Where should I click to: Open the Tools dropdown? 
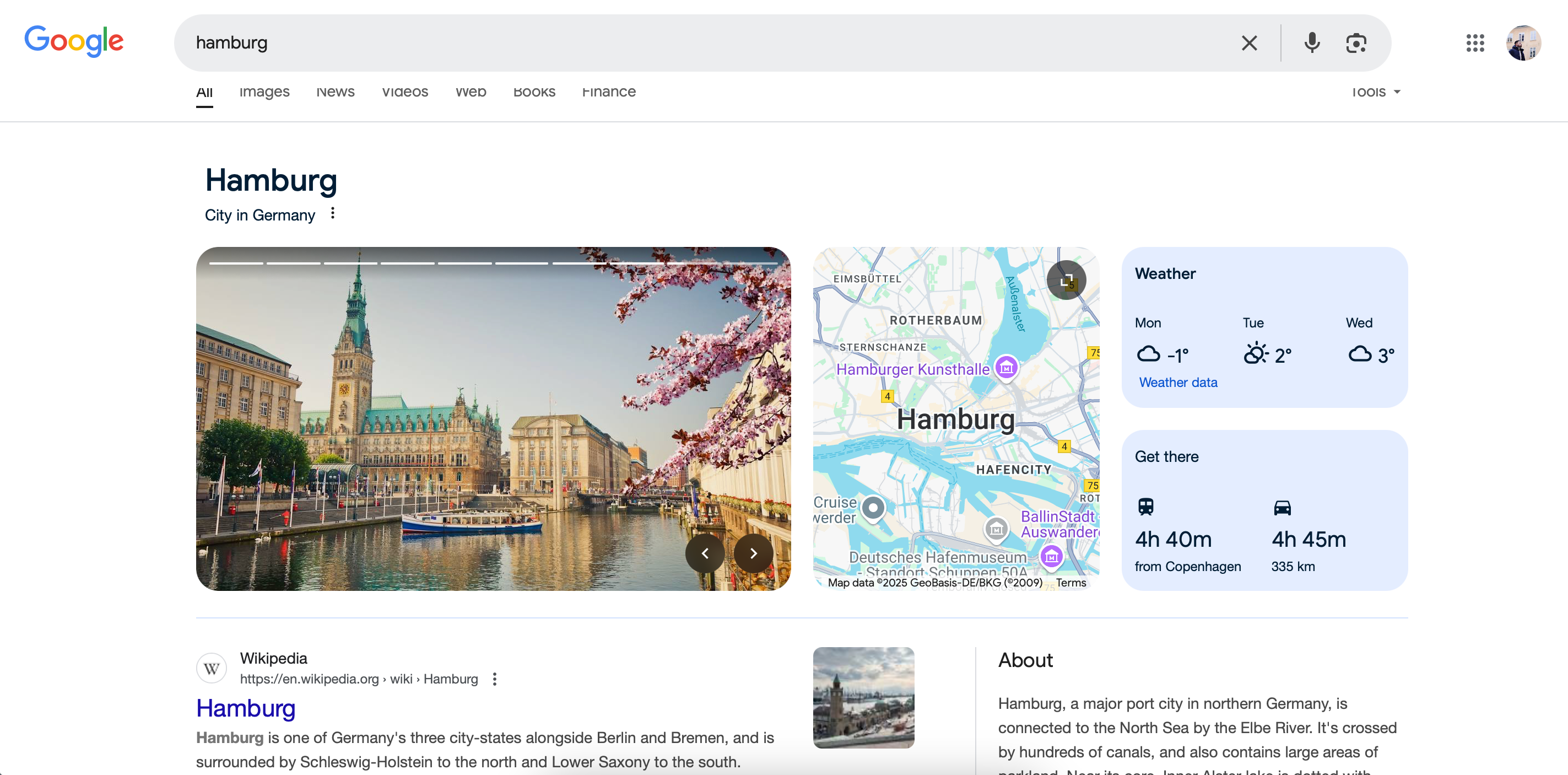1375,92
